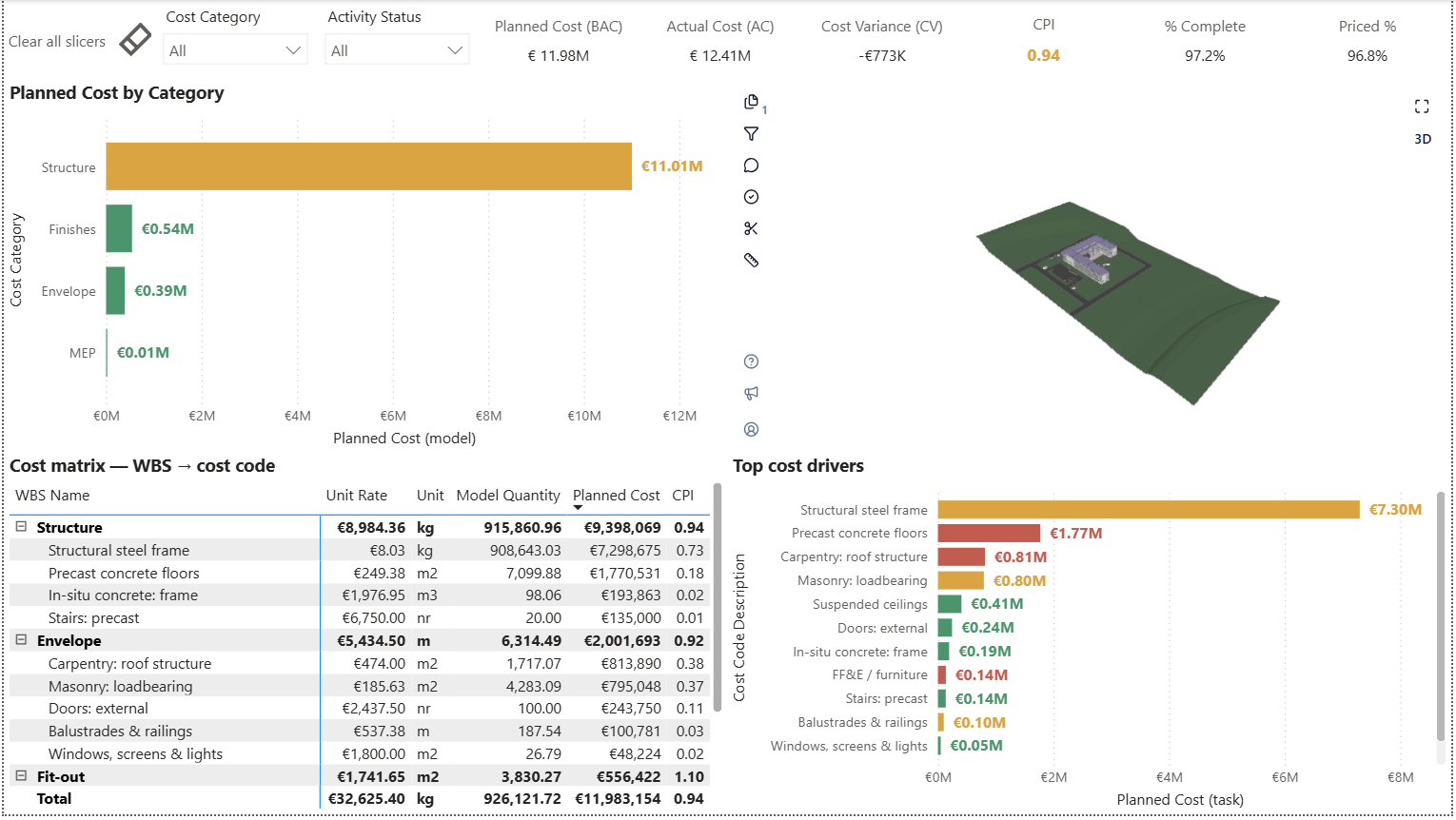Image resolution: width=1456 pixels, height=820 pixels.
Task: Select Carpentry: roof structure matrix row
Action: (x=359, y=663)
